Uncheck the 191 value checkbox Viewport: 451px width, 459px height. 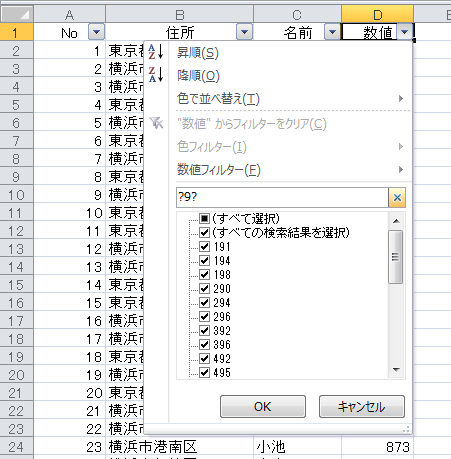click(204, 247)
